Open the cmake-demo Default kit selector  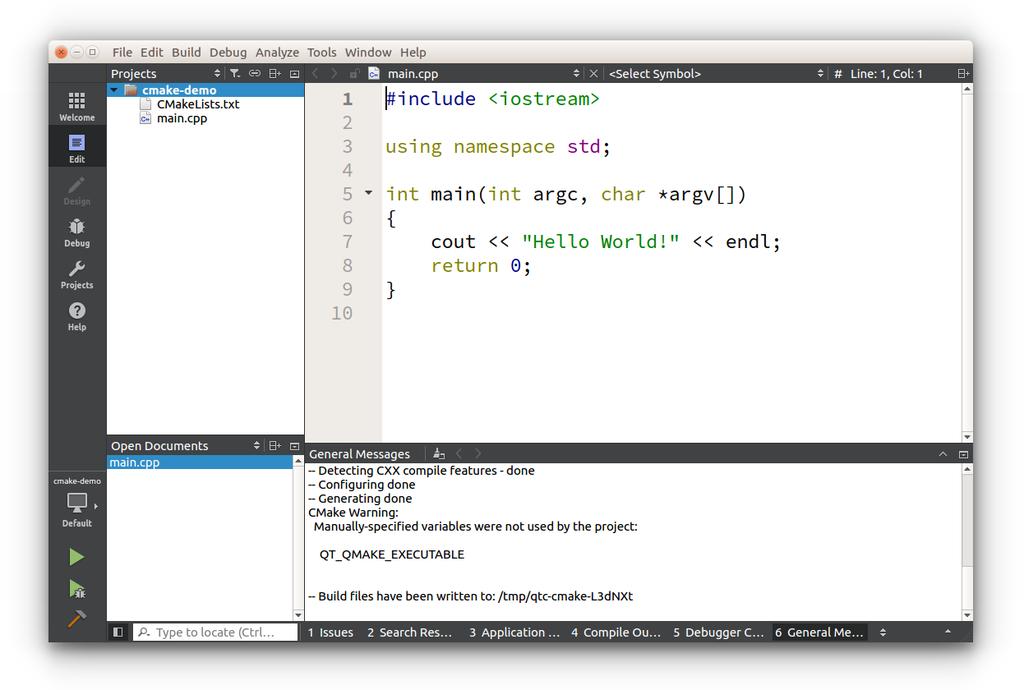coord(76,502)
